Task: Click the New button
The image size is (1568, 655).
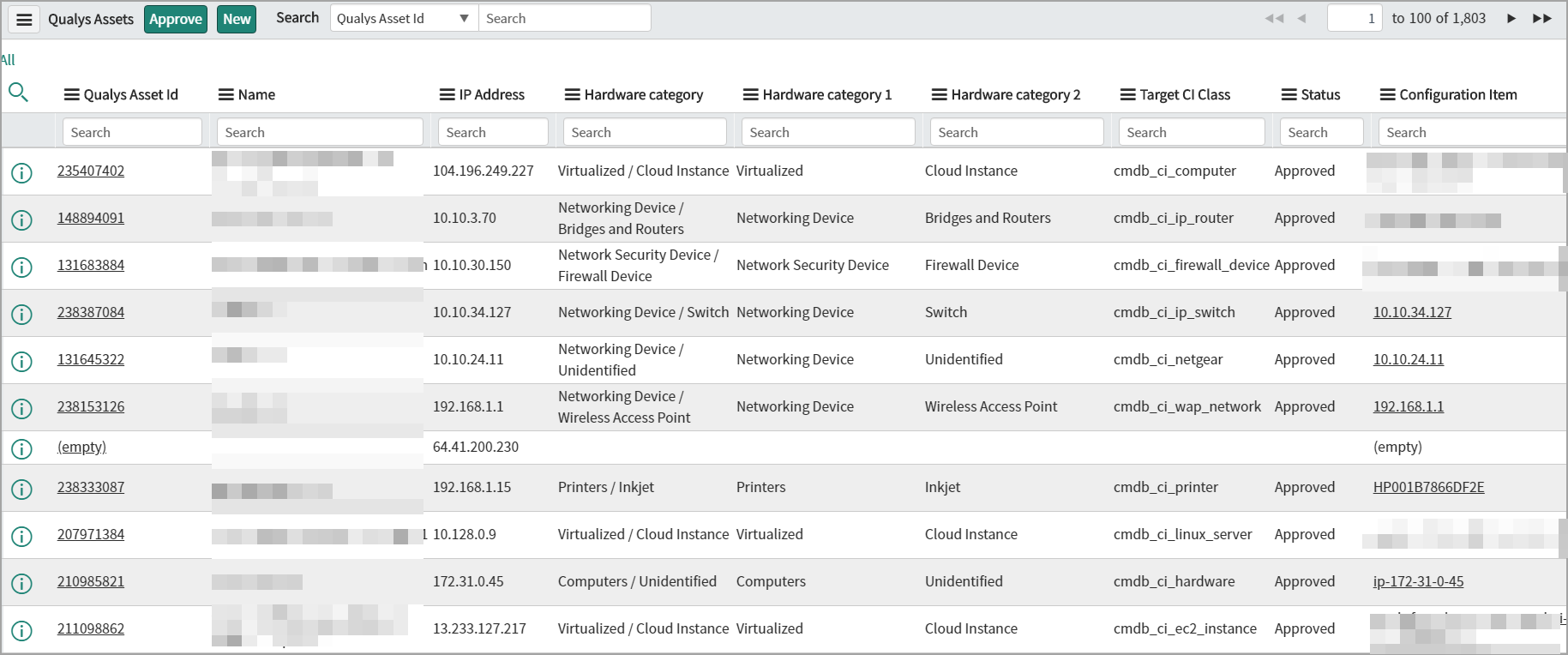Action: click(237, 19)
